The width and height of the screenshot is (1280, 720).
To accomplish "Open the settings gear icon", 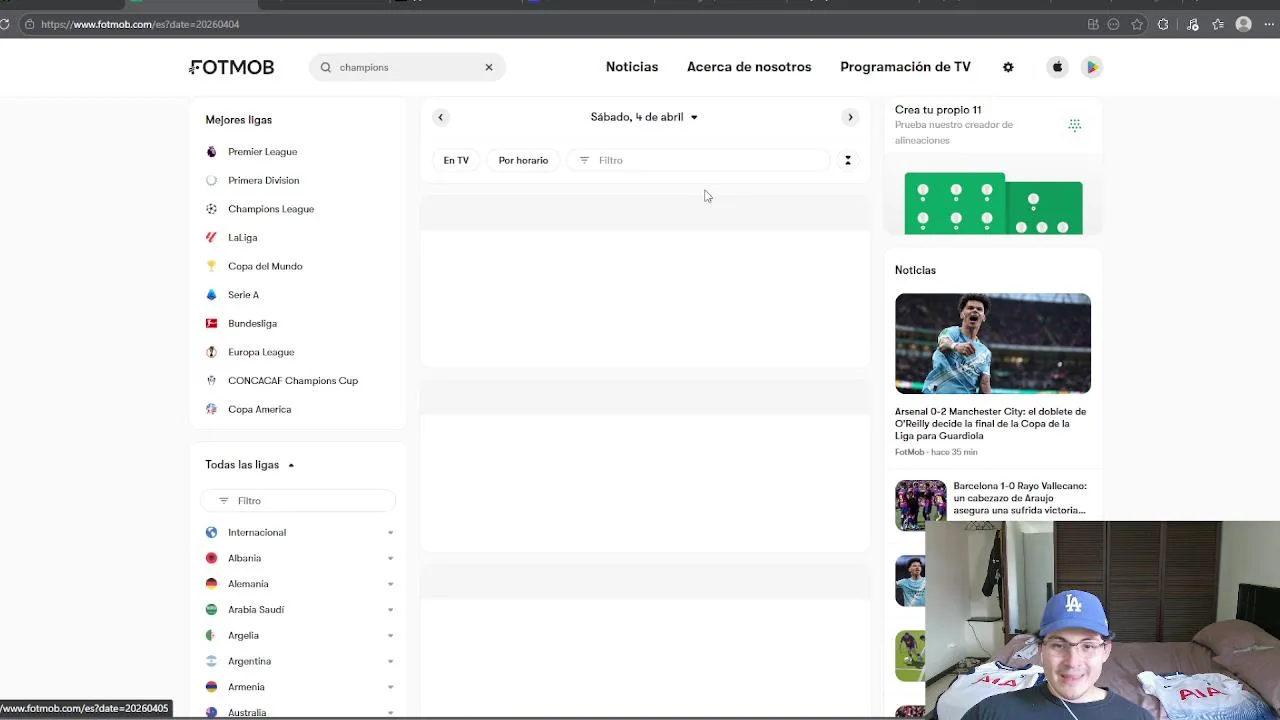I will pos(1008,67).
